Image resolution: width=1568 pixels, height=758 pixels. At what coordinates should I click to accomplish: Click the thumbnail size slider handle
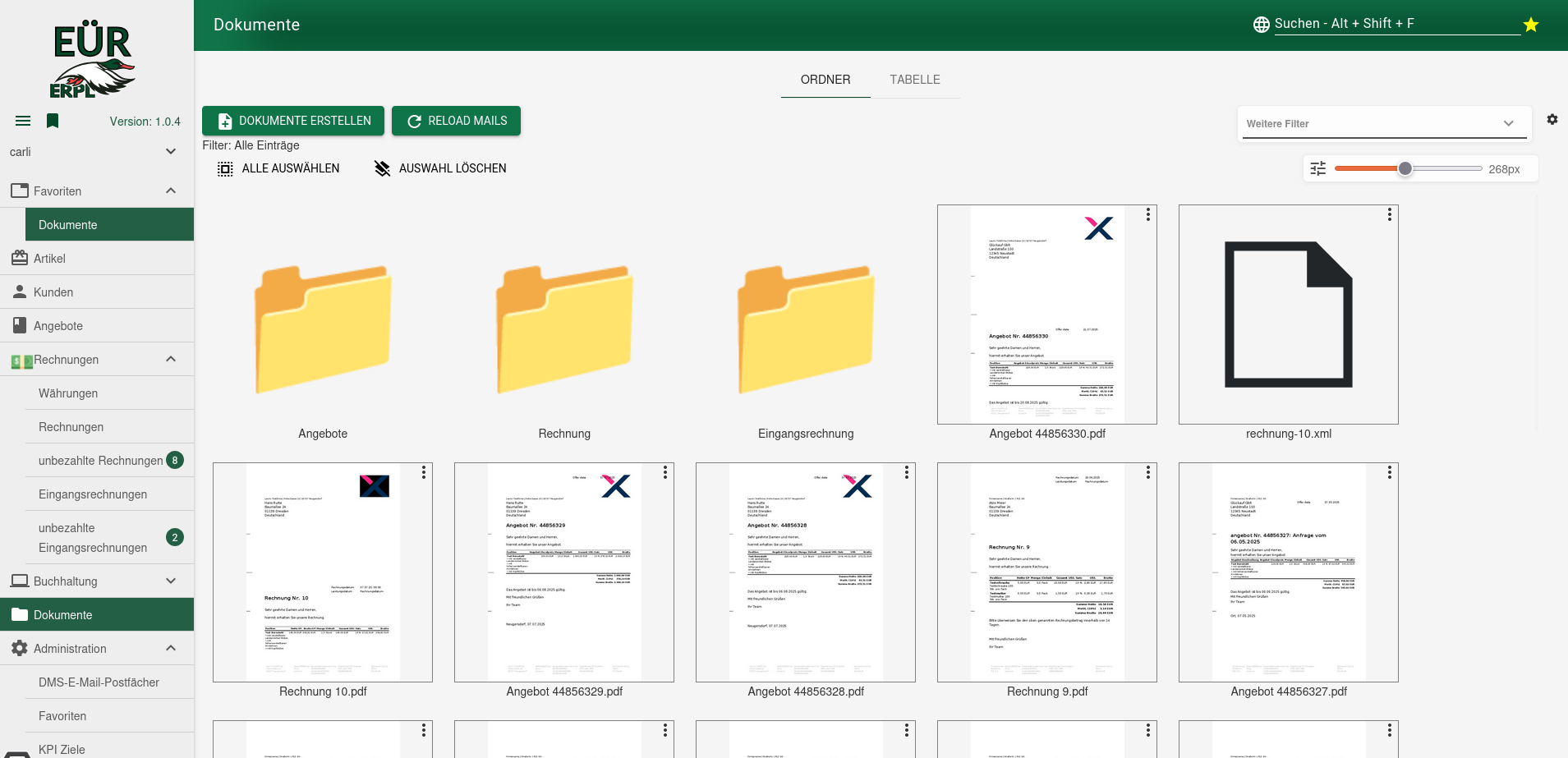[1405, 169]
